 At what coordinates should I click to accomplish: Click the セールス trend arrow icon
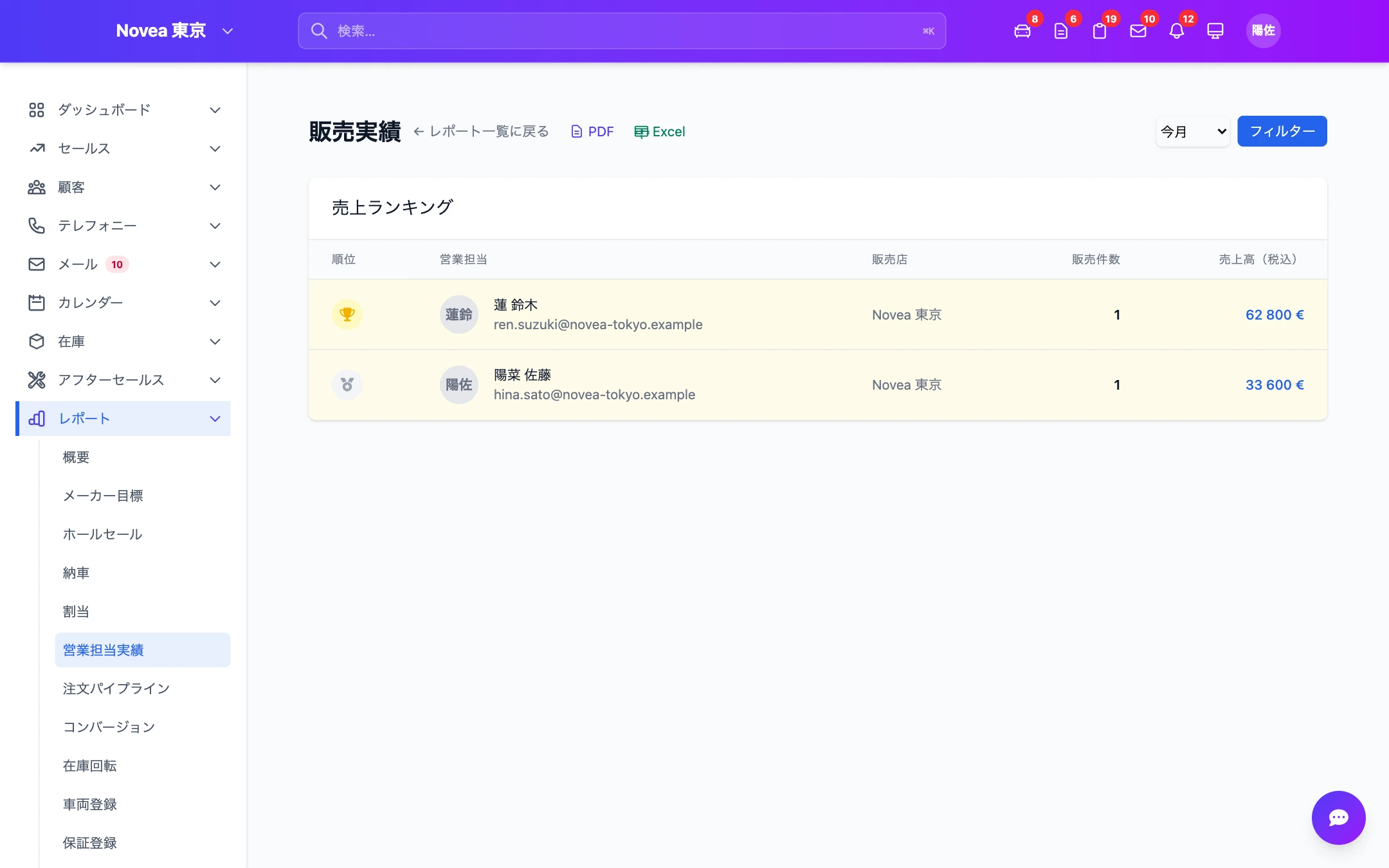click(x=37, y=149)
